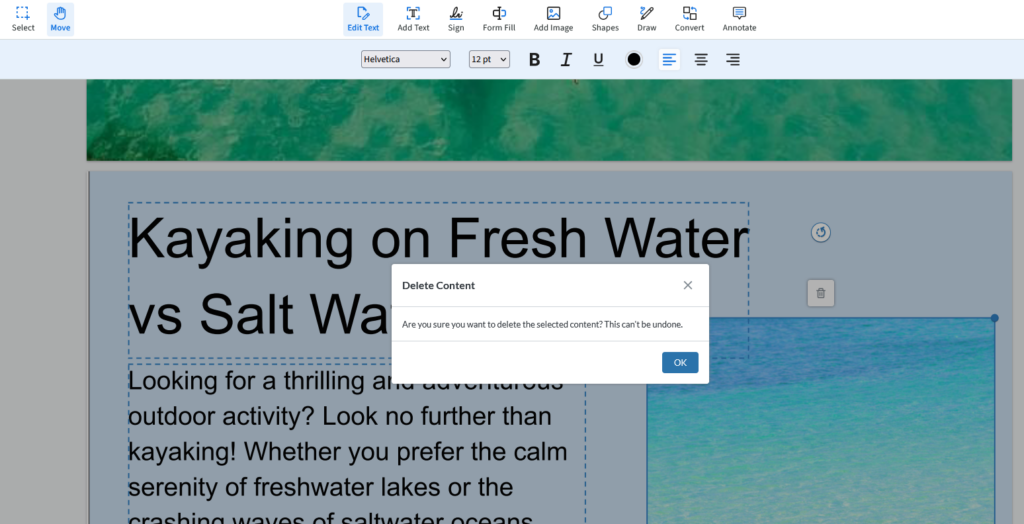Toggle underline text formatting
This screenshot has width=1024, height=524.
(598, 60)
